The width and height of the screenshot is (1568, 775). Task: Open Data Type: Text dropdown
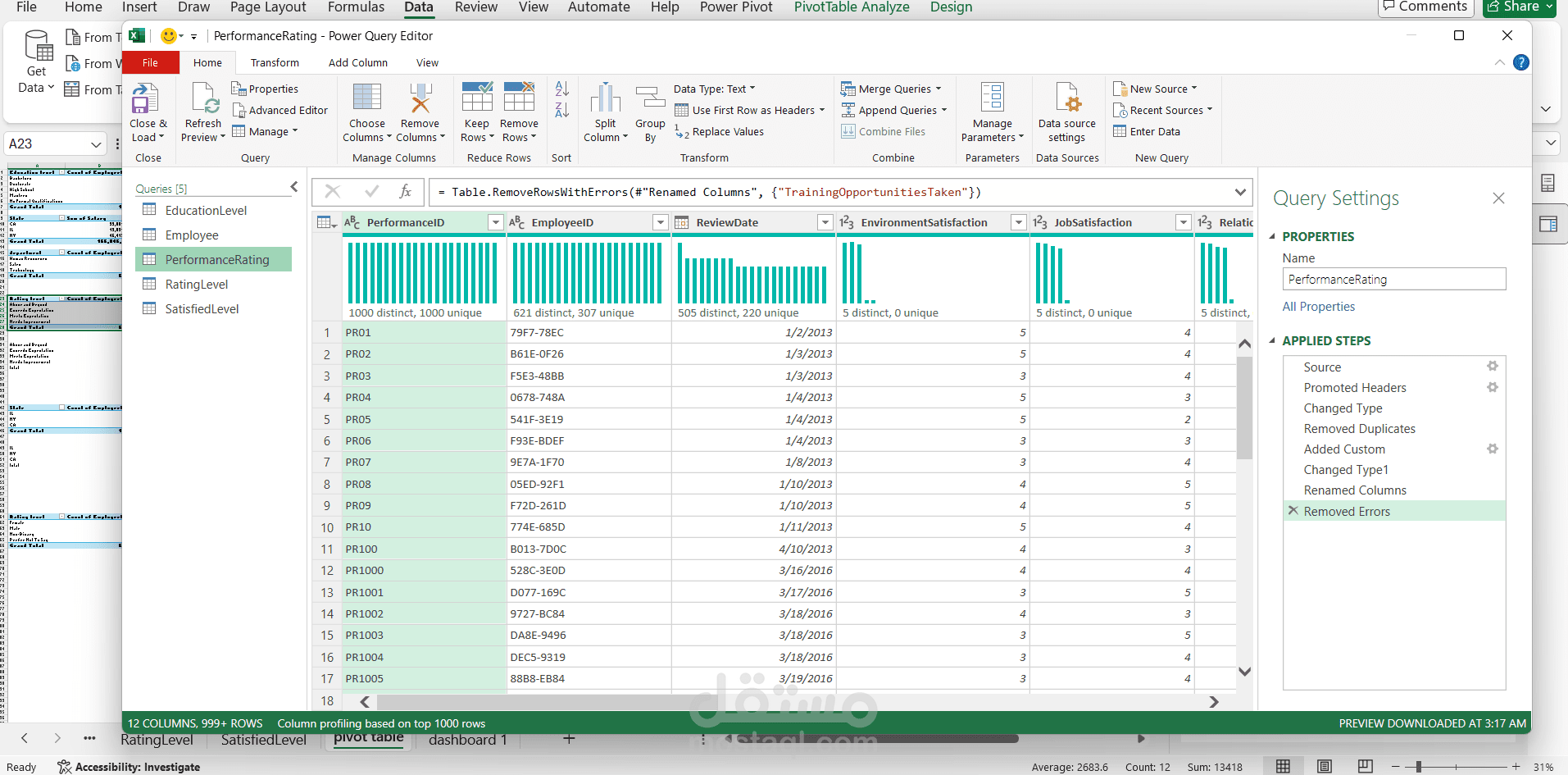[714, 89]
